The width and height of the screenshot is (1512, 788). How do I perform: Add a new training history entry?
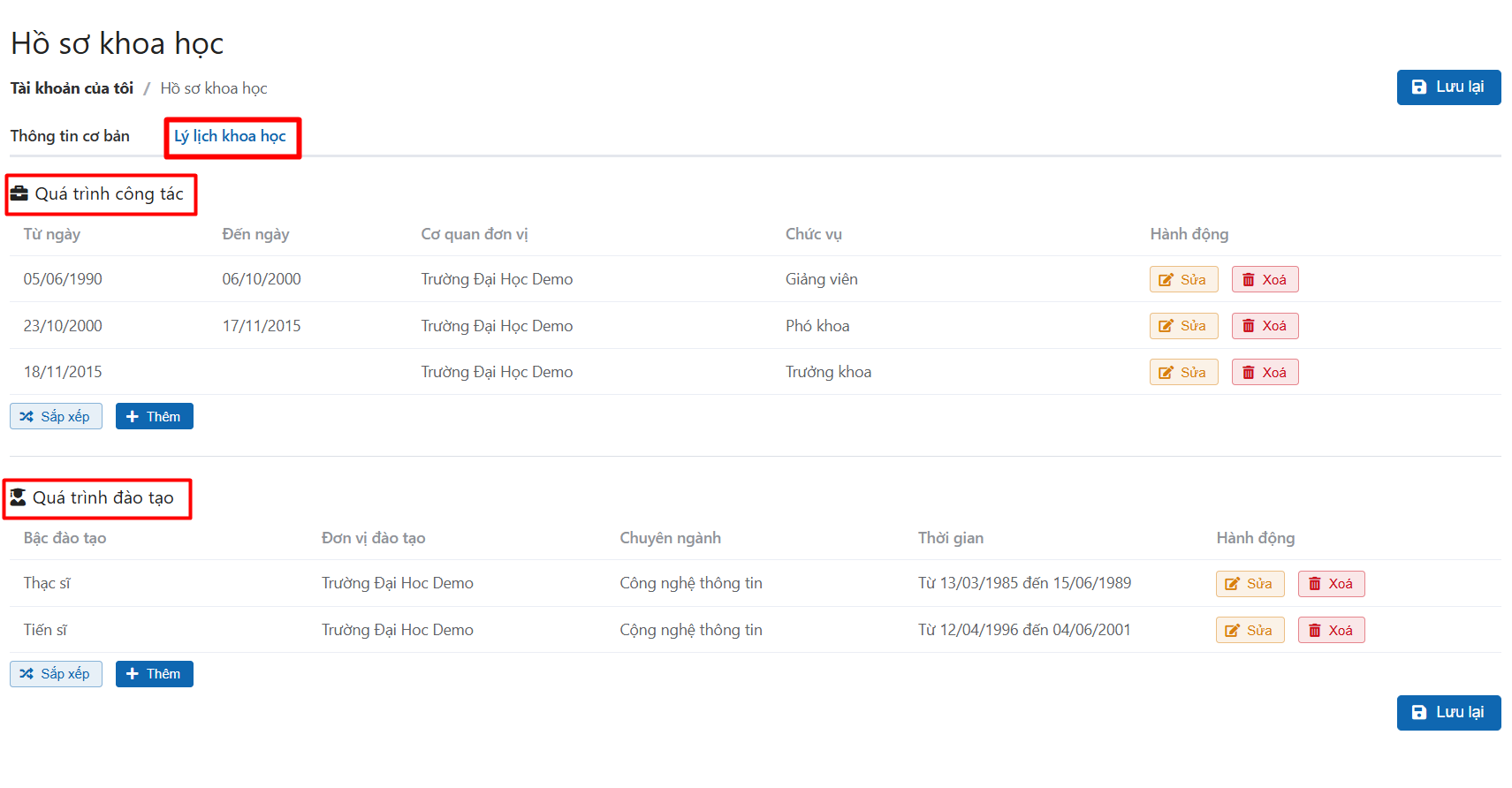click(154, 674)
